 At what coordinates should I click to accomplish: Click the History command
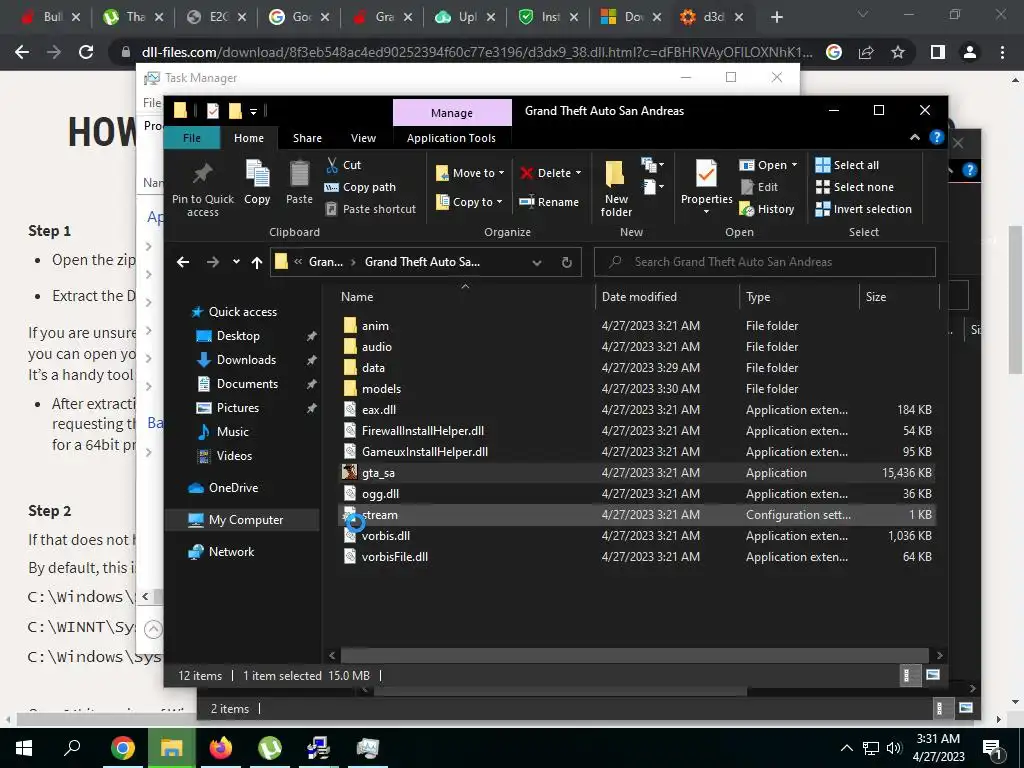(767, 209)
